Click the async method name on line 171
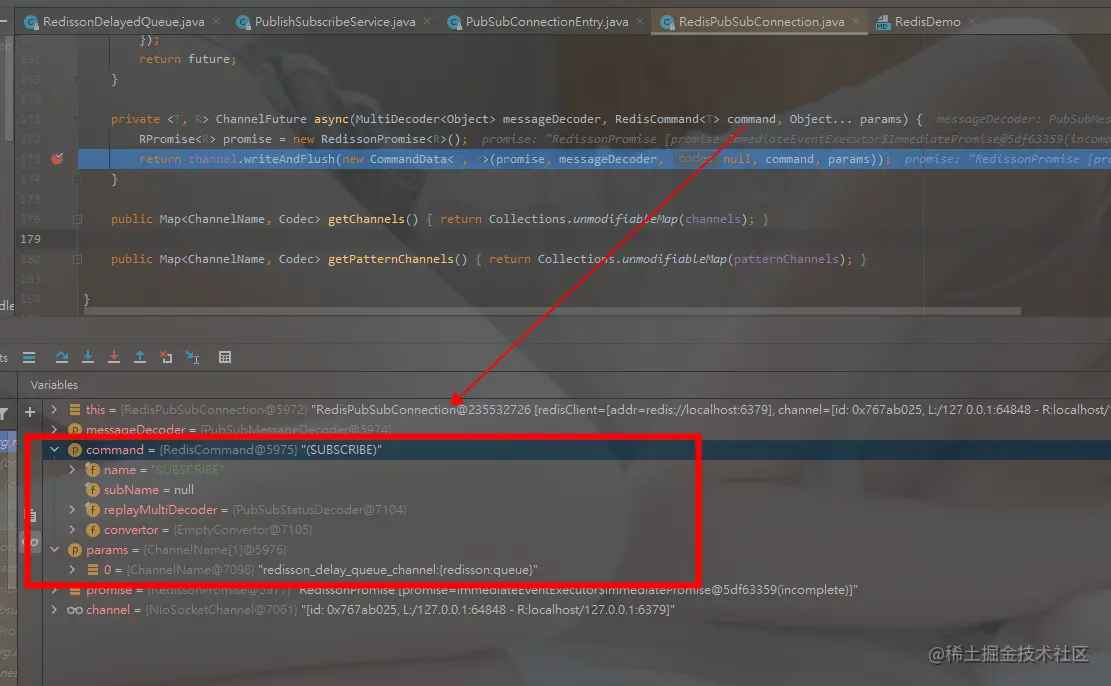 click(x=331, y=119)
